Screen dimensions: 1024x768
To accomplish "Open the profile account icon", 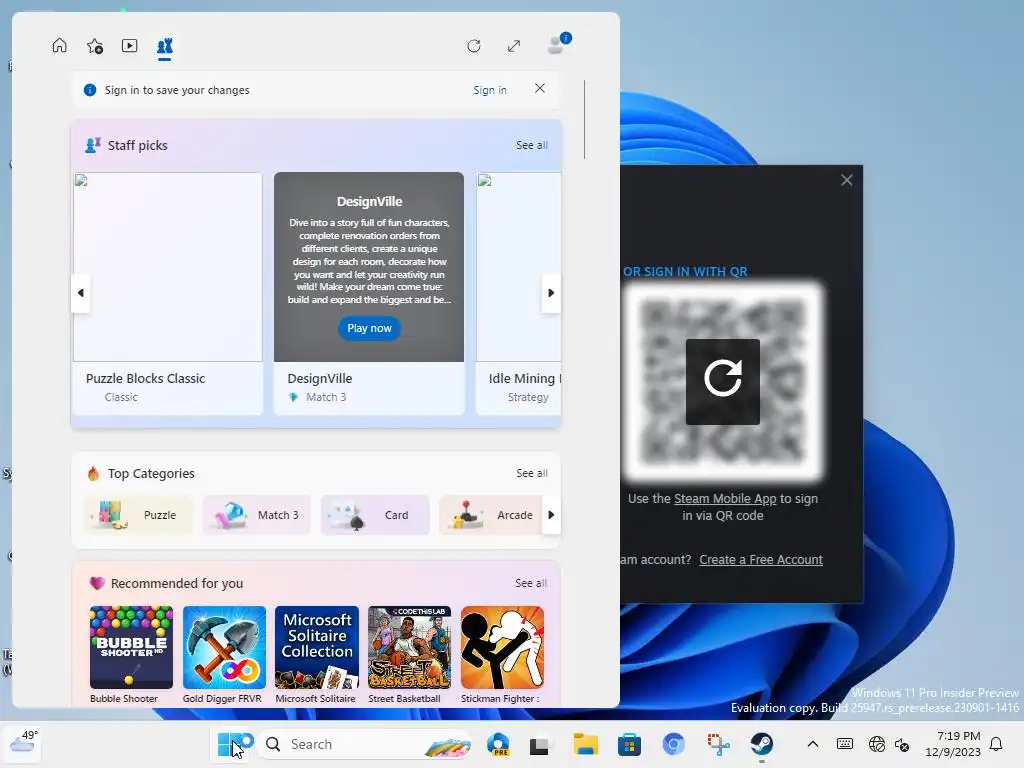I will coord(558,44).
